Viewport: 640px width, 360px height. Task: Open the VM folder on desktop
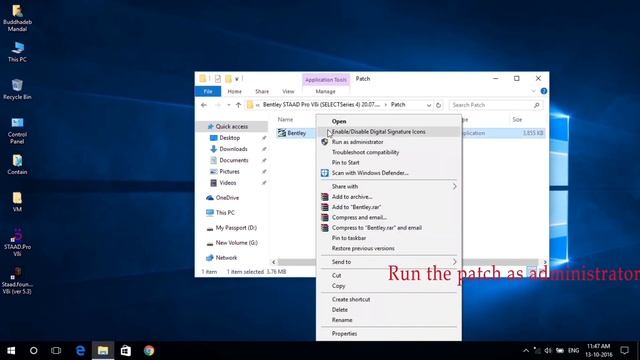click(x=17, y=202)
